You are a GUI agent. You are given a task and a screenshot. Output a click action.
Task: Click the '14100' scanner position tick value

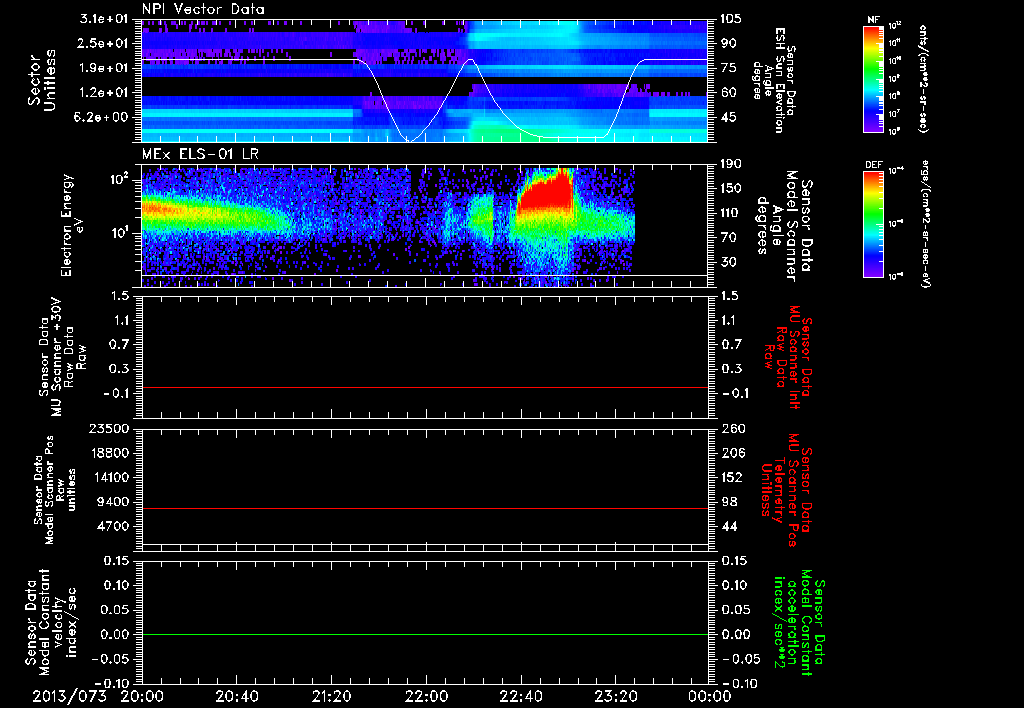(109, 477)
